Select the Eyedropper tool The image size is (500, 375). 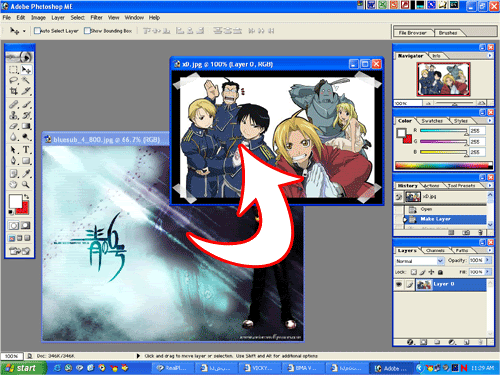click(26, 173)
